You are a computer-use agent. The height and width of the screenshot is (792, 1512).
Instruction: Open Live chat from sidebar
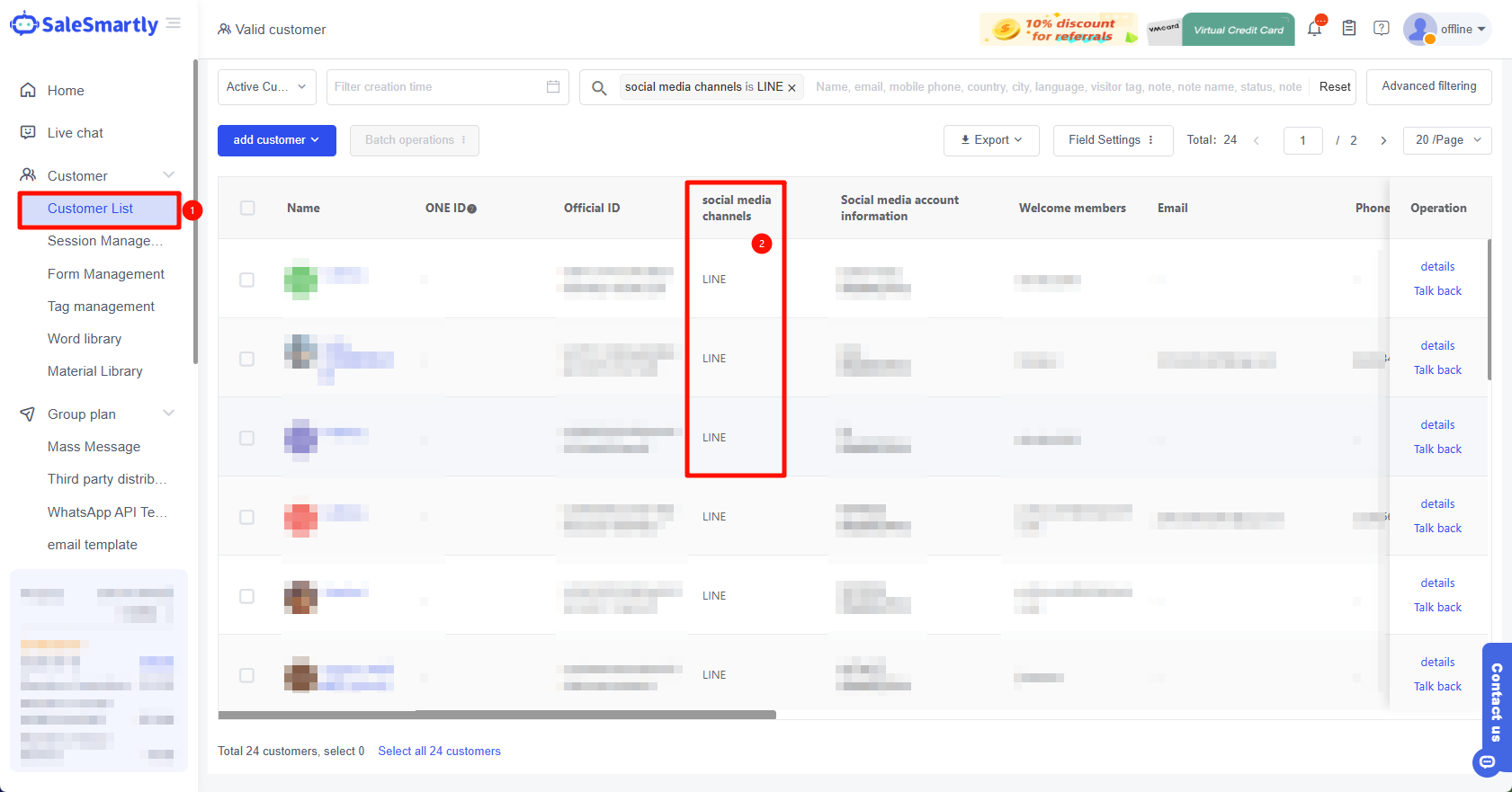[x=76, y=133]
